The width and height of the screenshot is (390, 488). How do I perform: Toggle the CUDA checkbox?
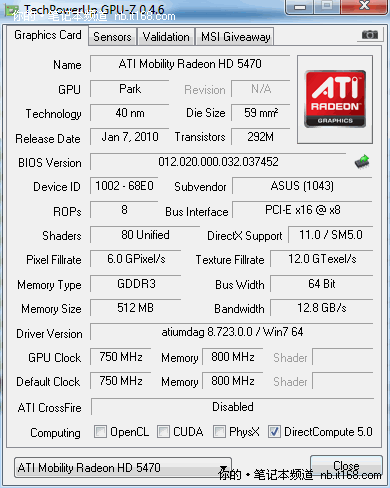pos(163,431)
